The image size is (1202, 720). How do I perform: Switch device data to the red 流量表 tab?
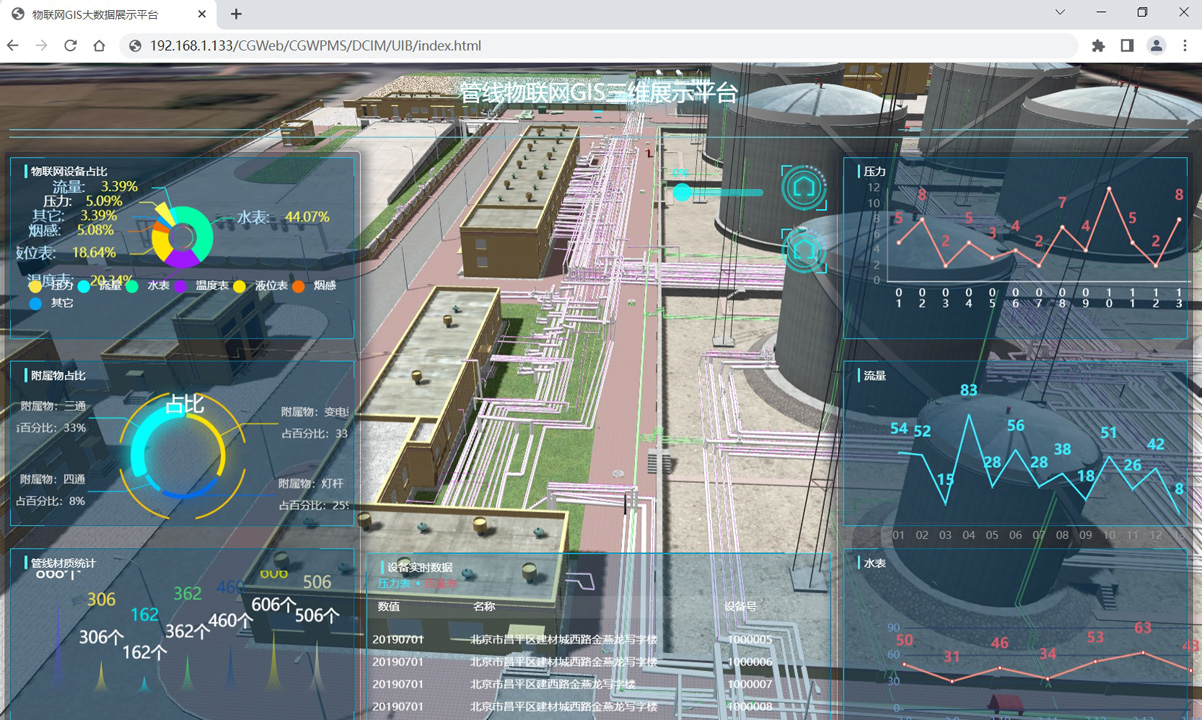pyautogui.click(x=441, y=583)
